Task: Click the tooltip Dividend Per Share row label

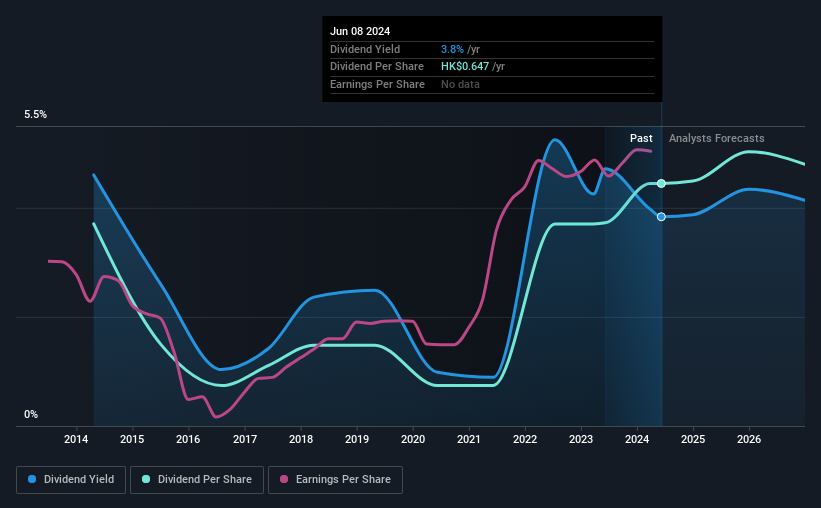Action: 376,67
